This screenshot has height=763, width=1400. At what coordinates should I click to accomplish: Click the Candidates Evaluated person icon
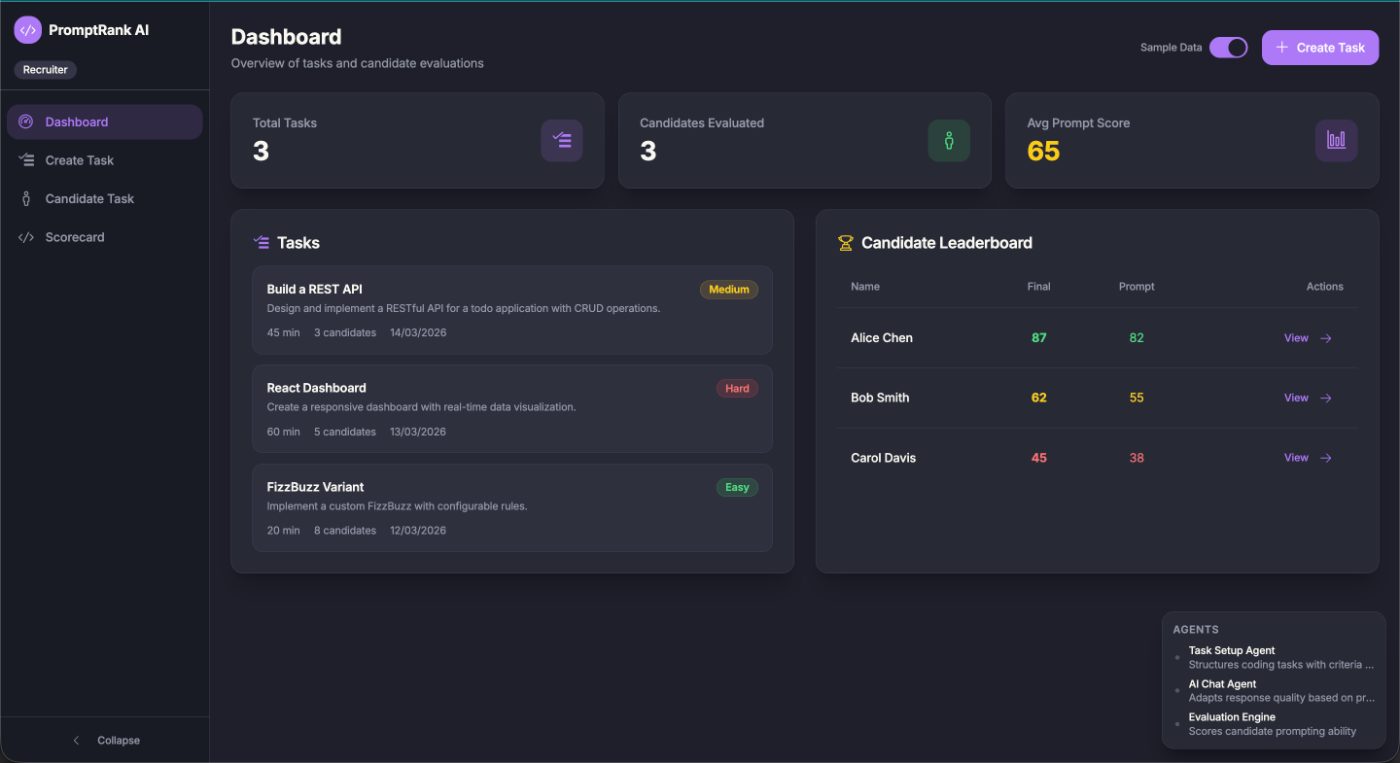point(948,141)
